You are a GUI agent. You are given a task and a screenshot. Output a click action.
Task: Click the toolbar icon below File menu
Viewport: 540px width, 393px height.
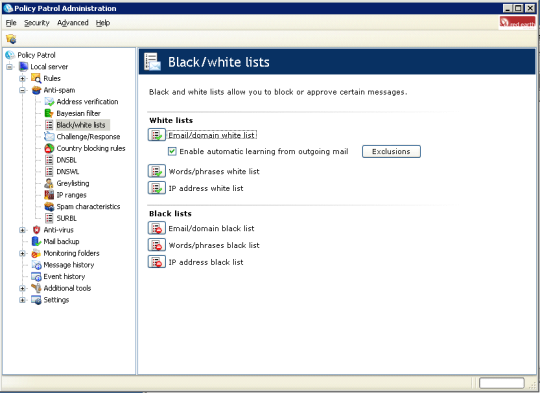coord(11,39)
